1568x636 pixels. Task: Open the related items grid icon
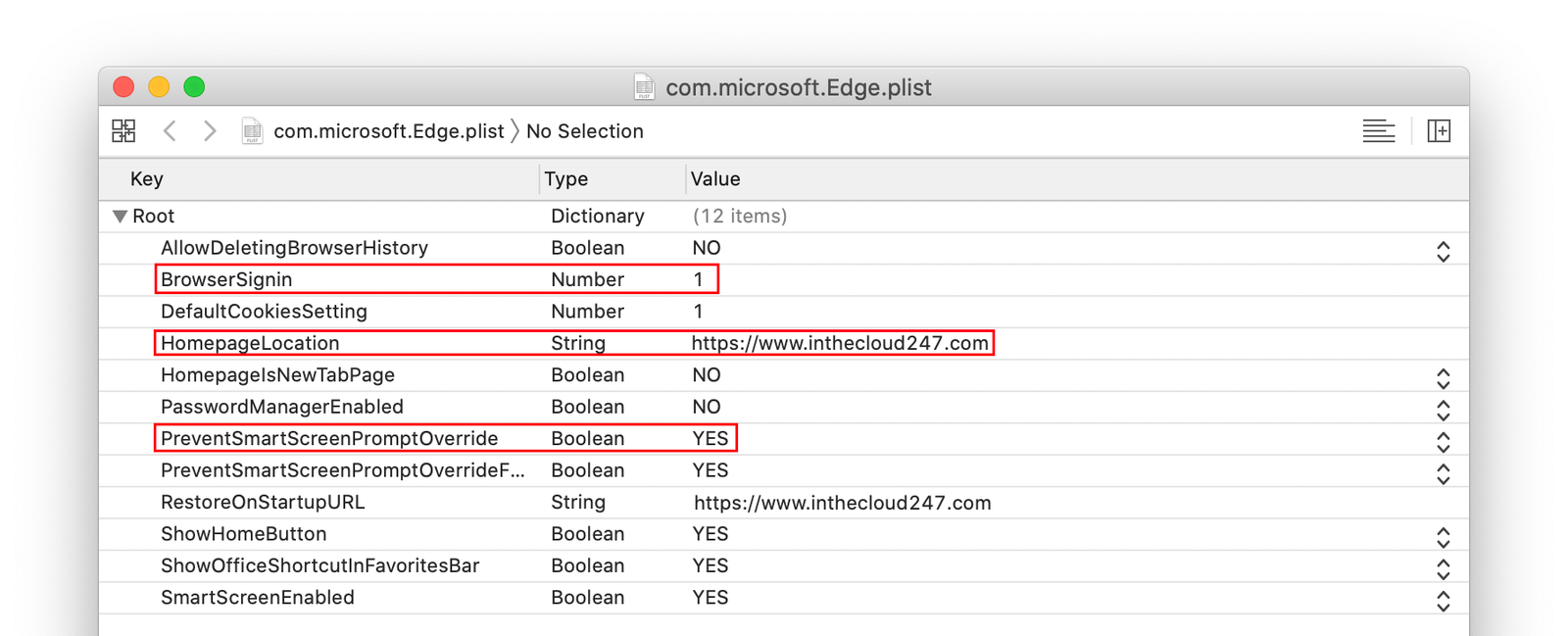123,130
